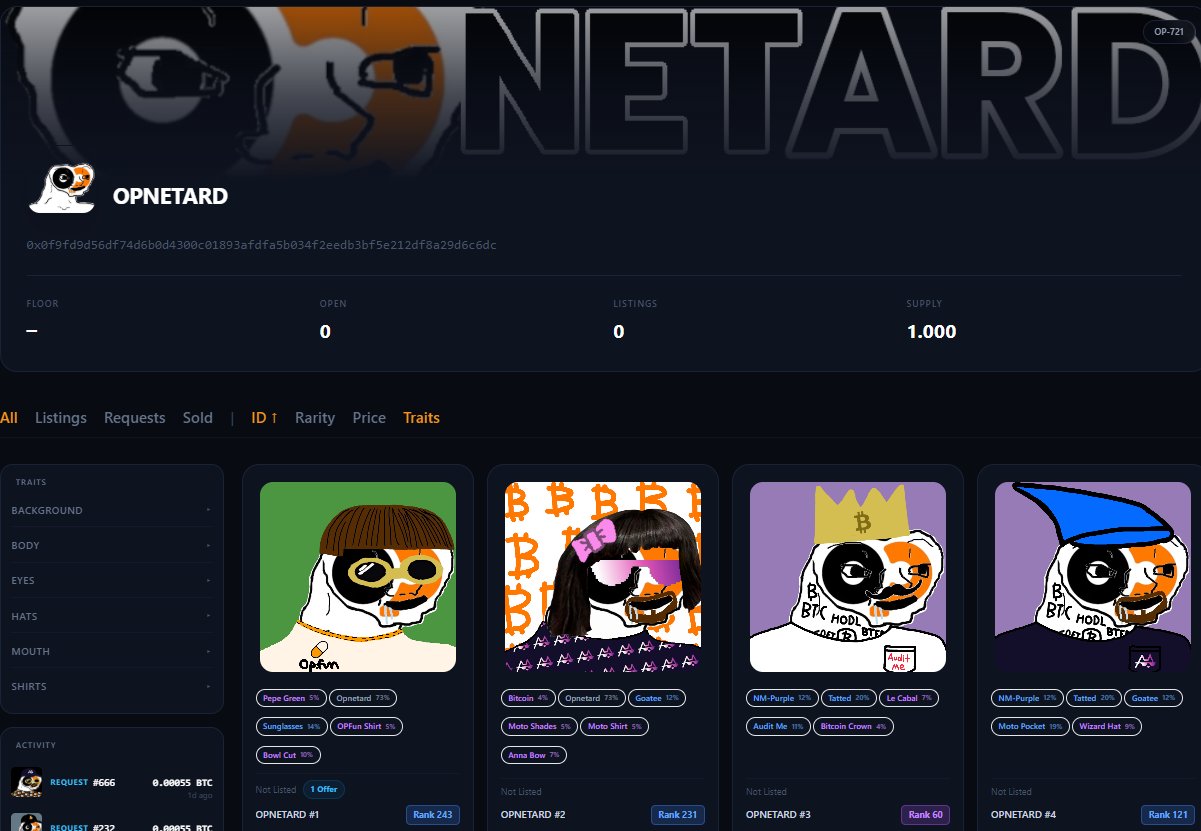Screen dimensions: 1201x831
Task: Open the OPNETARD #2 artwork image
Action: pos(603,577)
